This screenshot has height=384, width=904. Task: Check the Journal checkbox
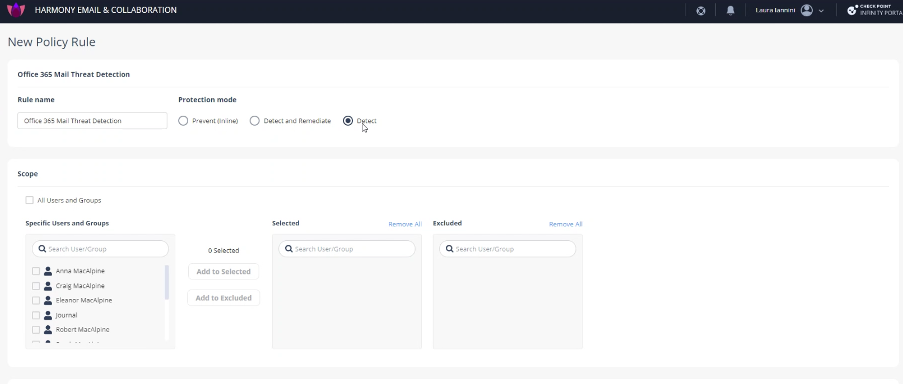pos(36,315)
